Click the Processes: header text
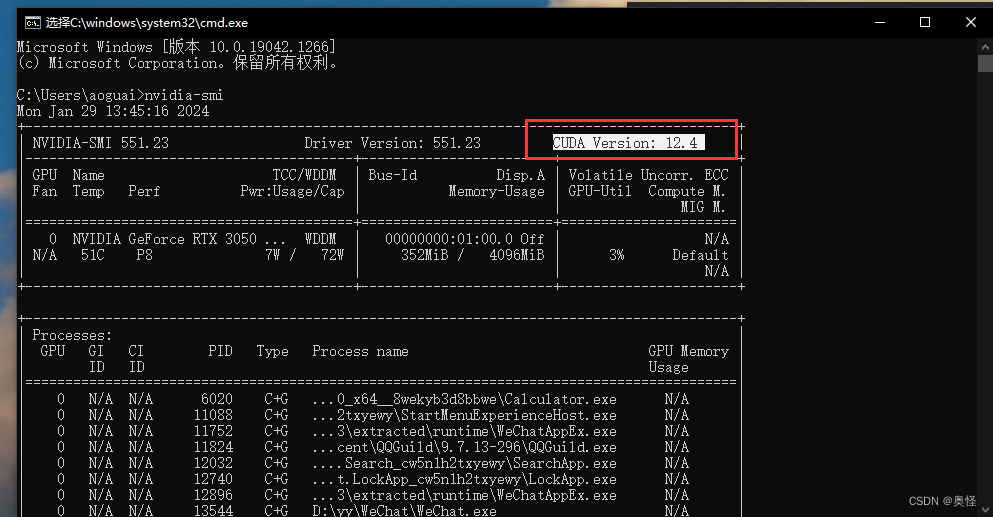993x517 pixels. pyautogui.click(x=72, y=335)
